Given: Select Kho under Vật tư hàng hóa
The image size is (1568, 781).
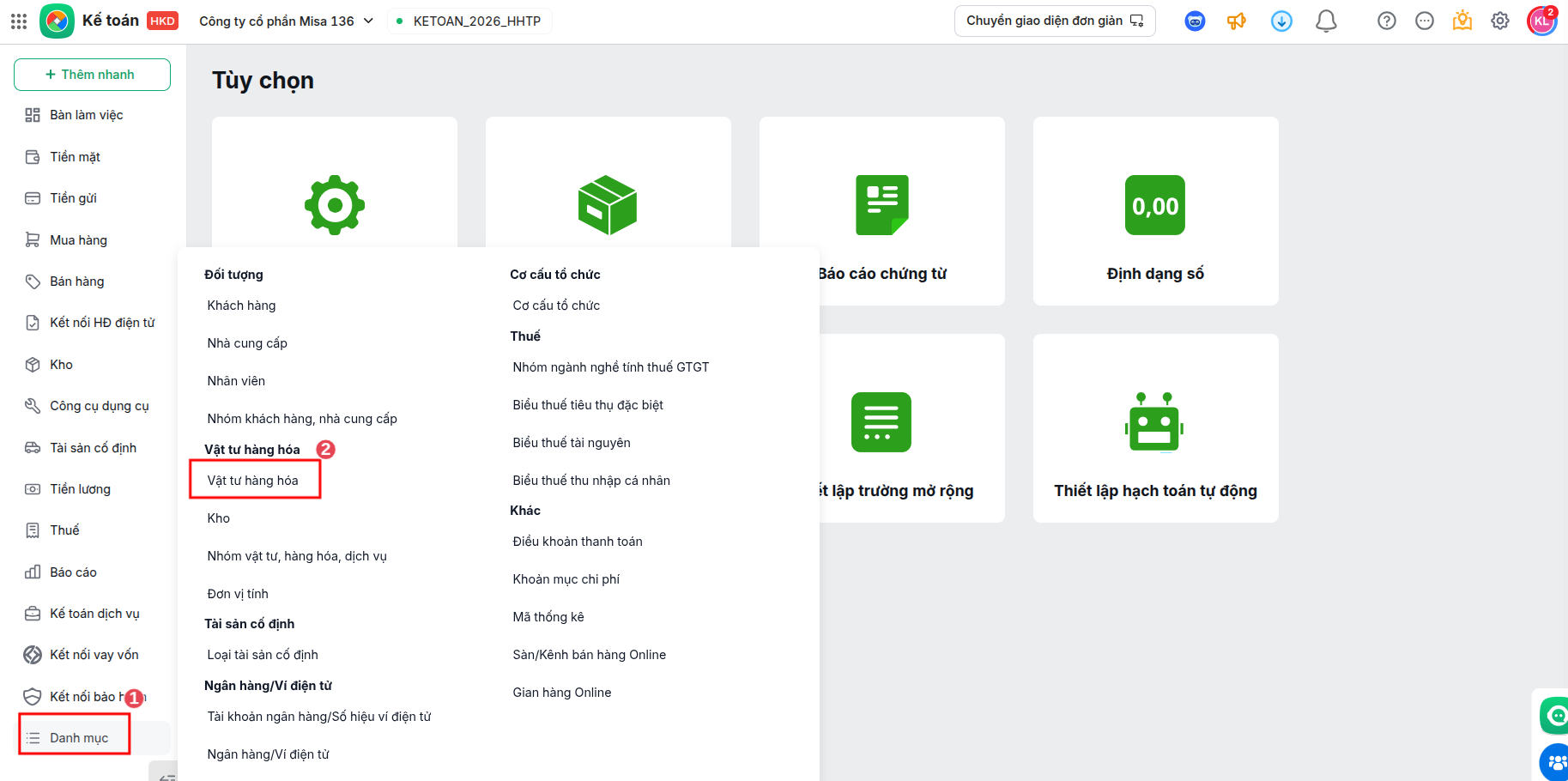Looking at the screenshot, I should (x=219, y=518).
